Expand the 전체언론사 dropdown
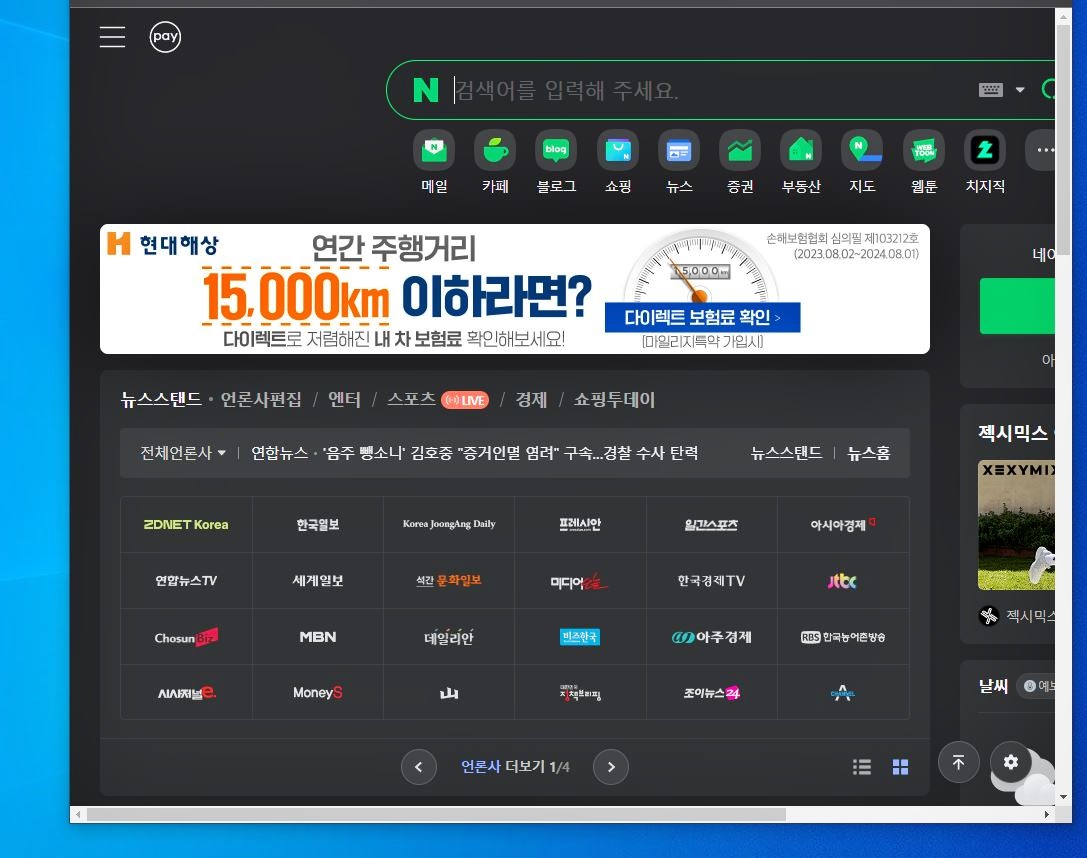Viewport: 1087px width, 858px height. pyautogui.click(x=183, y=453)
